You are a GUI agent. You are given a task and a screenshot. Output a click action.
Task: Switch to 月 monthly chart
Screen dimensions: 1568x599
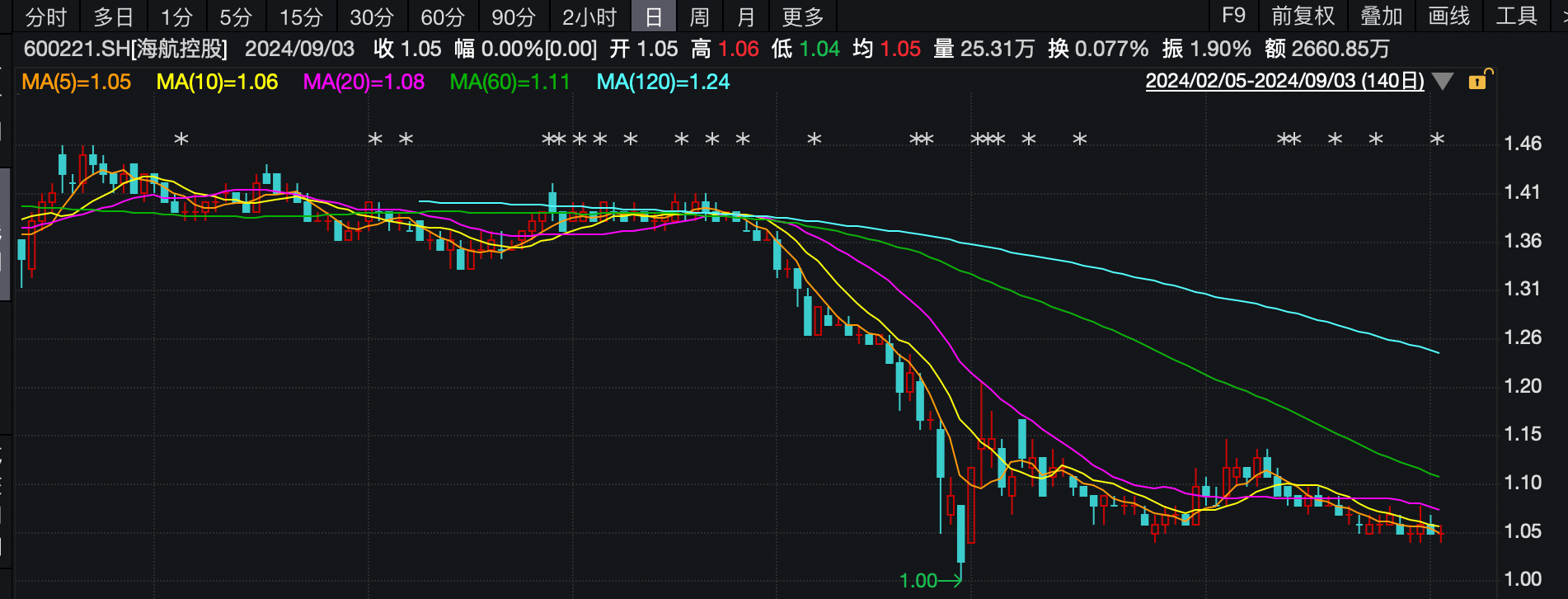[x=746, y=17]
